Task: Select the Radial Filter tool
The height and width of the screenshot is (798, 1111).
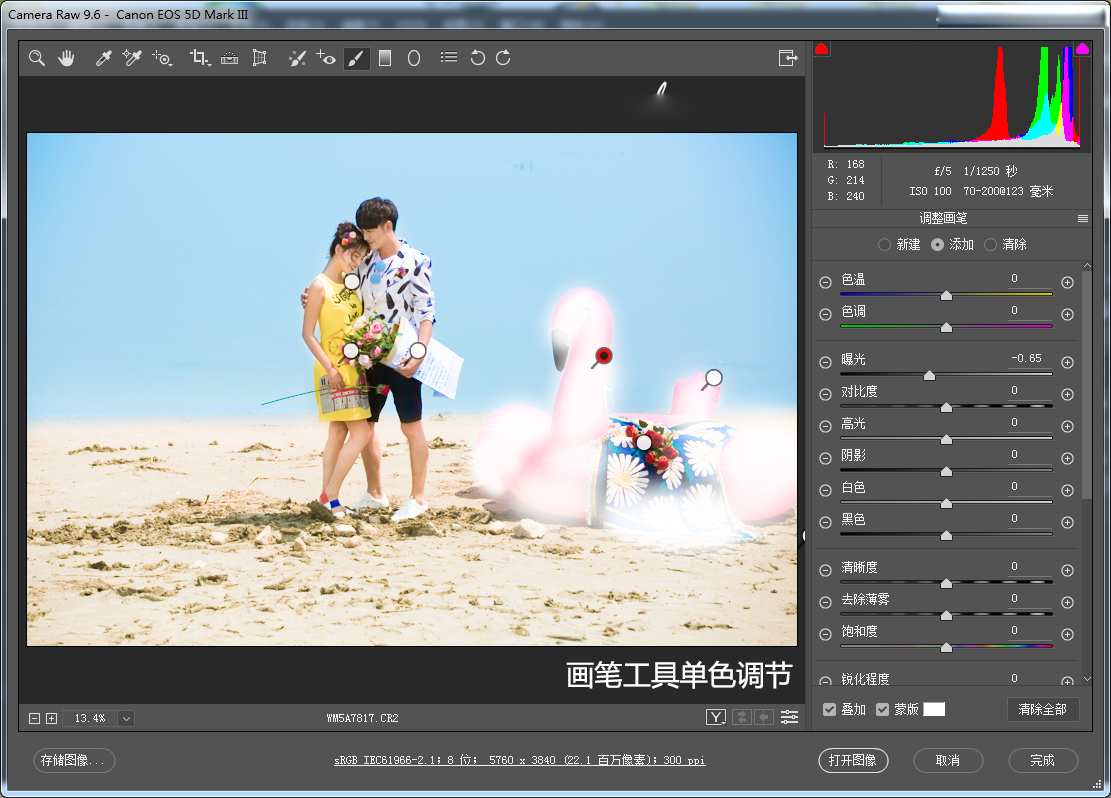Action: pyautogui.click(x=414, y=58)
